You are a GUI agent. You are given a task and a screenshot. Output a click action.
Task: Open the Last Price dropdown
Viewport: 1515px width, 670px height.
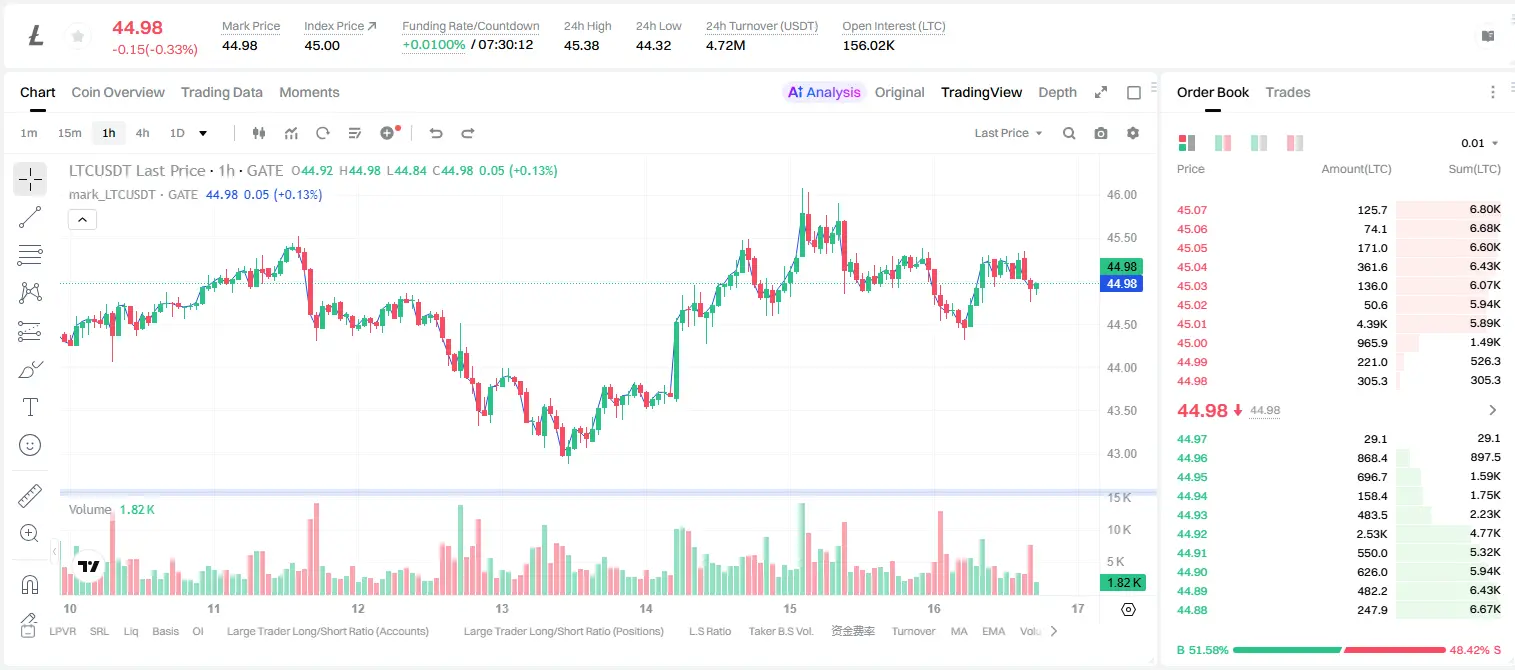coord(1008,133)
